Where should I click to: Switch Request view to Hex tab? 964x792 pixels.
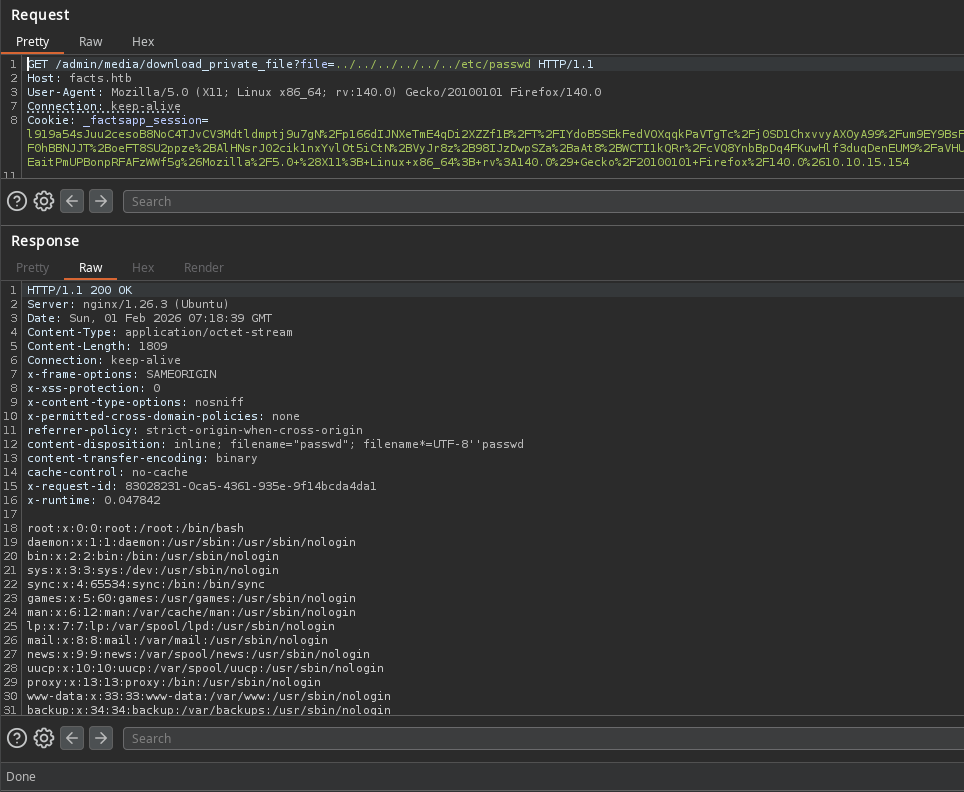pos(143,42)
